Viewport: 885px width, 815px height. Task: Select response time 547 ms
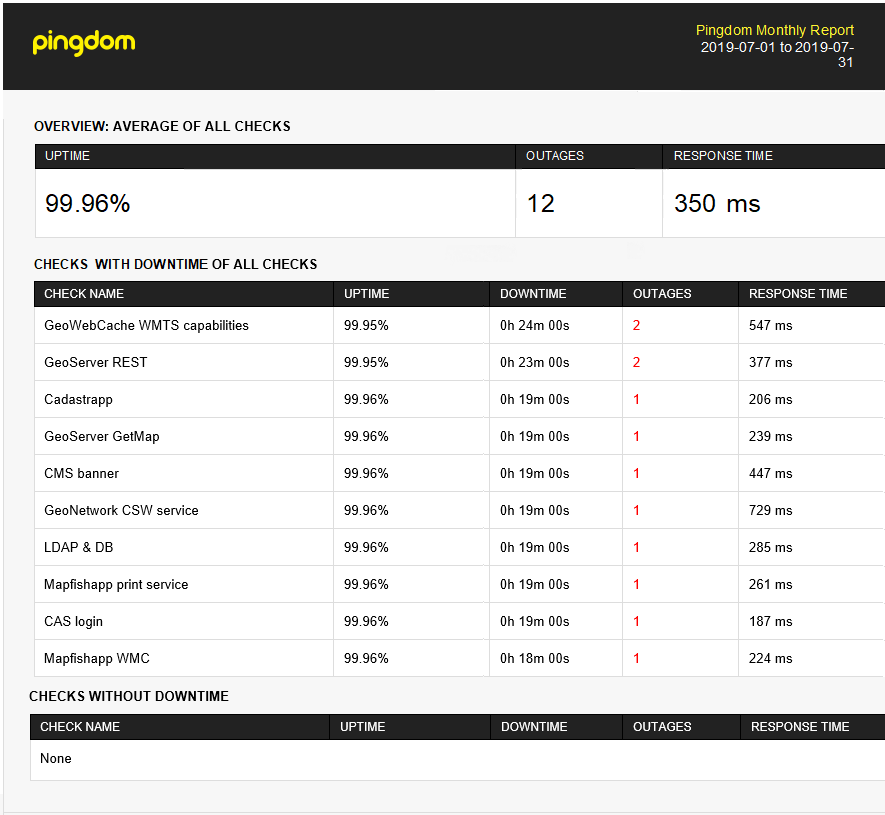click(770, 325)
